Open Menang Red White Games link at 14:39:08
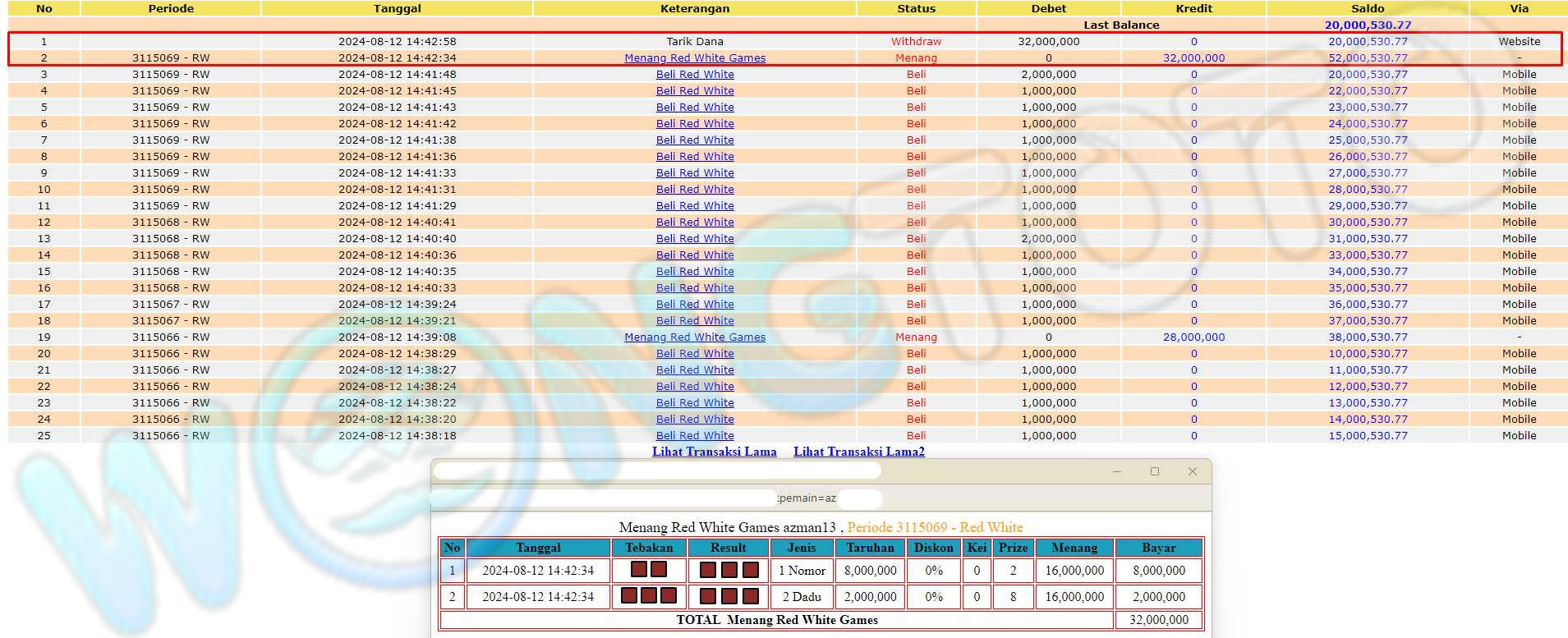Screen dimensions: 1568x638 click(694, 337)
